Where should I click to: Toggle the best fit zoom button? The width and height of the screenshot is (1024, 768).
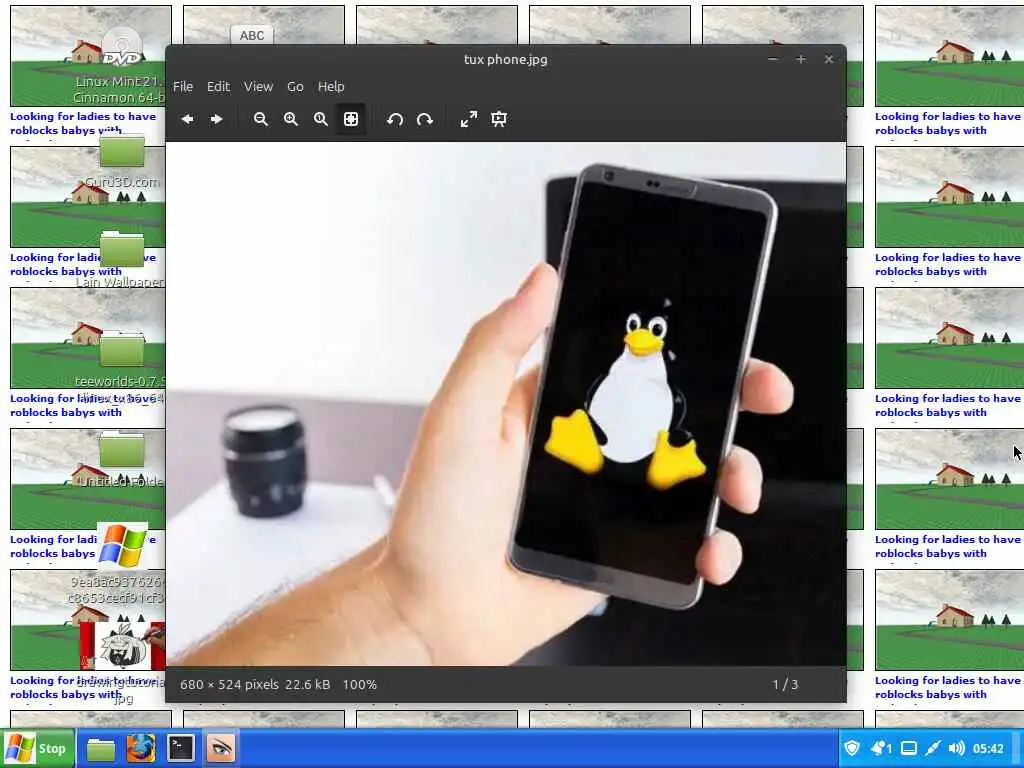[x=351, y=120]
